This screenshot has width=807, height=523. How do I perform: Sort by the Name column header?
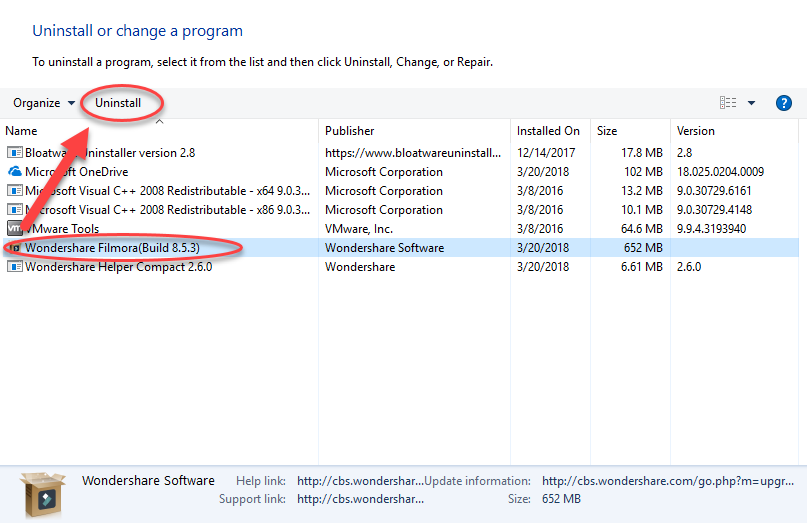tap(21, 131)
